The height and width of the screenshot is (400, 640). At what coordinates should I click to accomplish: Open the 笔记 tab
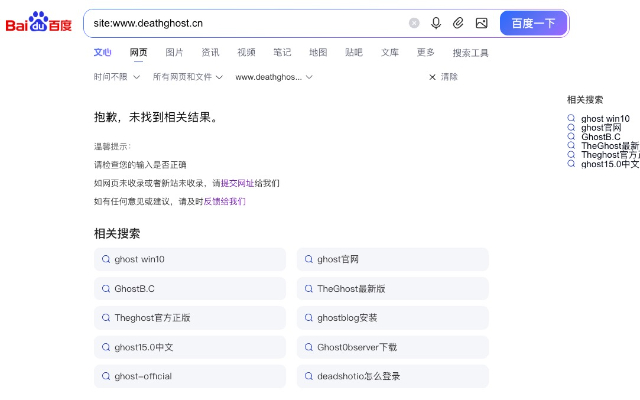[282, 53]
